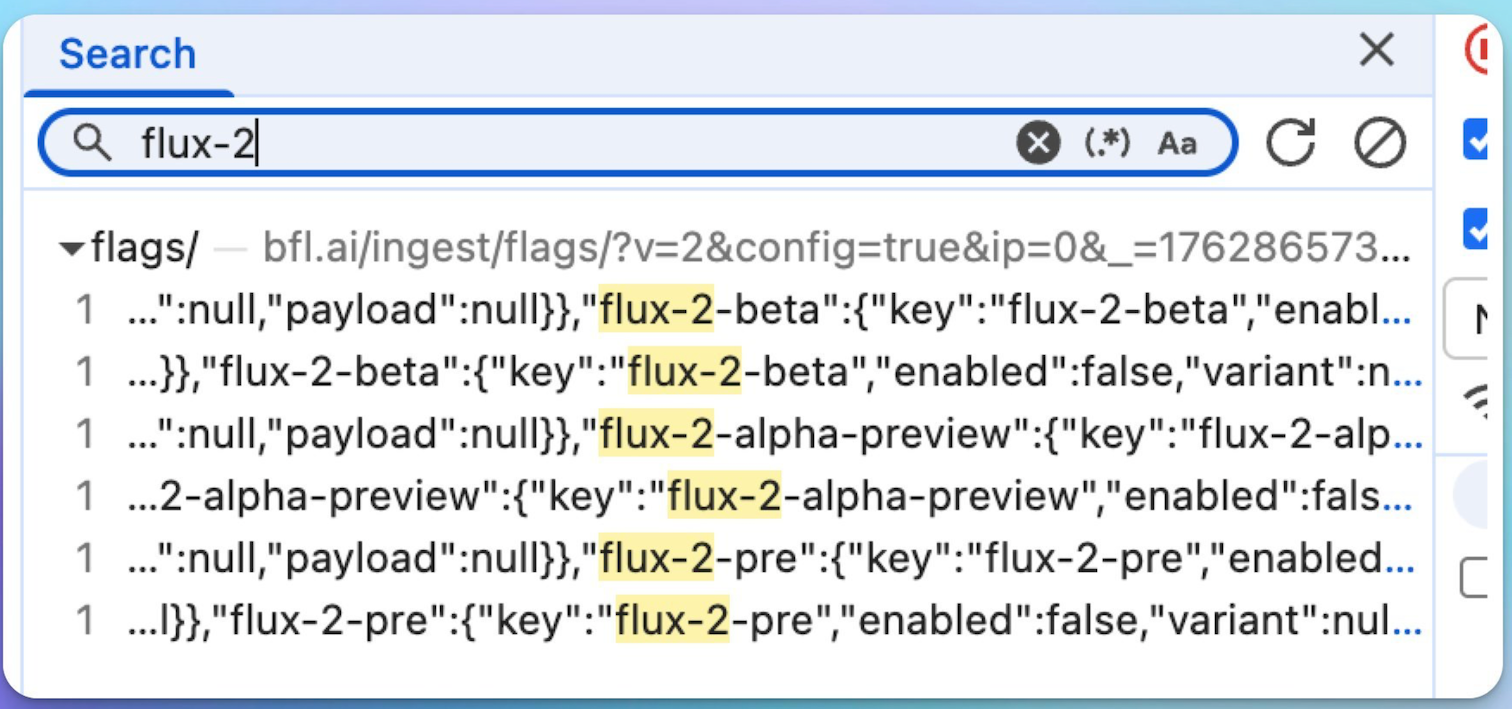Clear all results using slashed-circle icon
The height and width of the screenshot is (709, 1512).
click(1379, 141)
